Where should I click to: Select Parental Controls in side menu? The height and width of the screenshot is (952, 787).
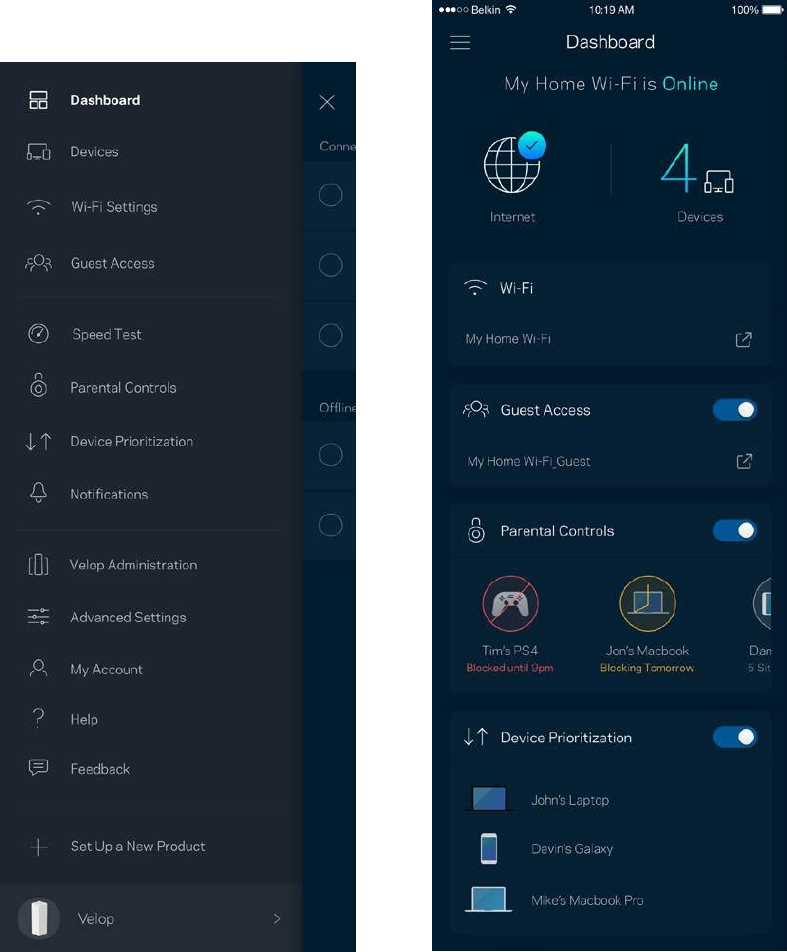(x=123, y=388)
